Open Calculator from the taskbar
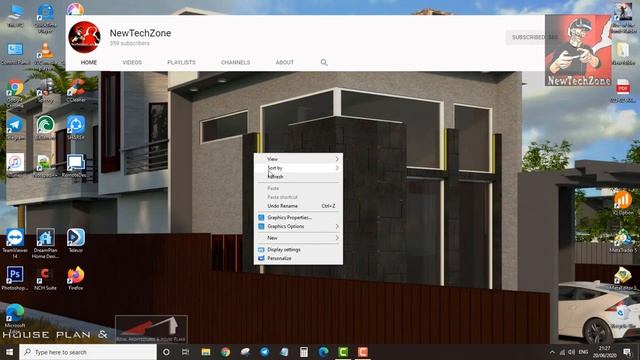This screenshot has width=640, height=360. point(304,352)
